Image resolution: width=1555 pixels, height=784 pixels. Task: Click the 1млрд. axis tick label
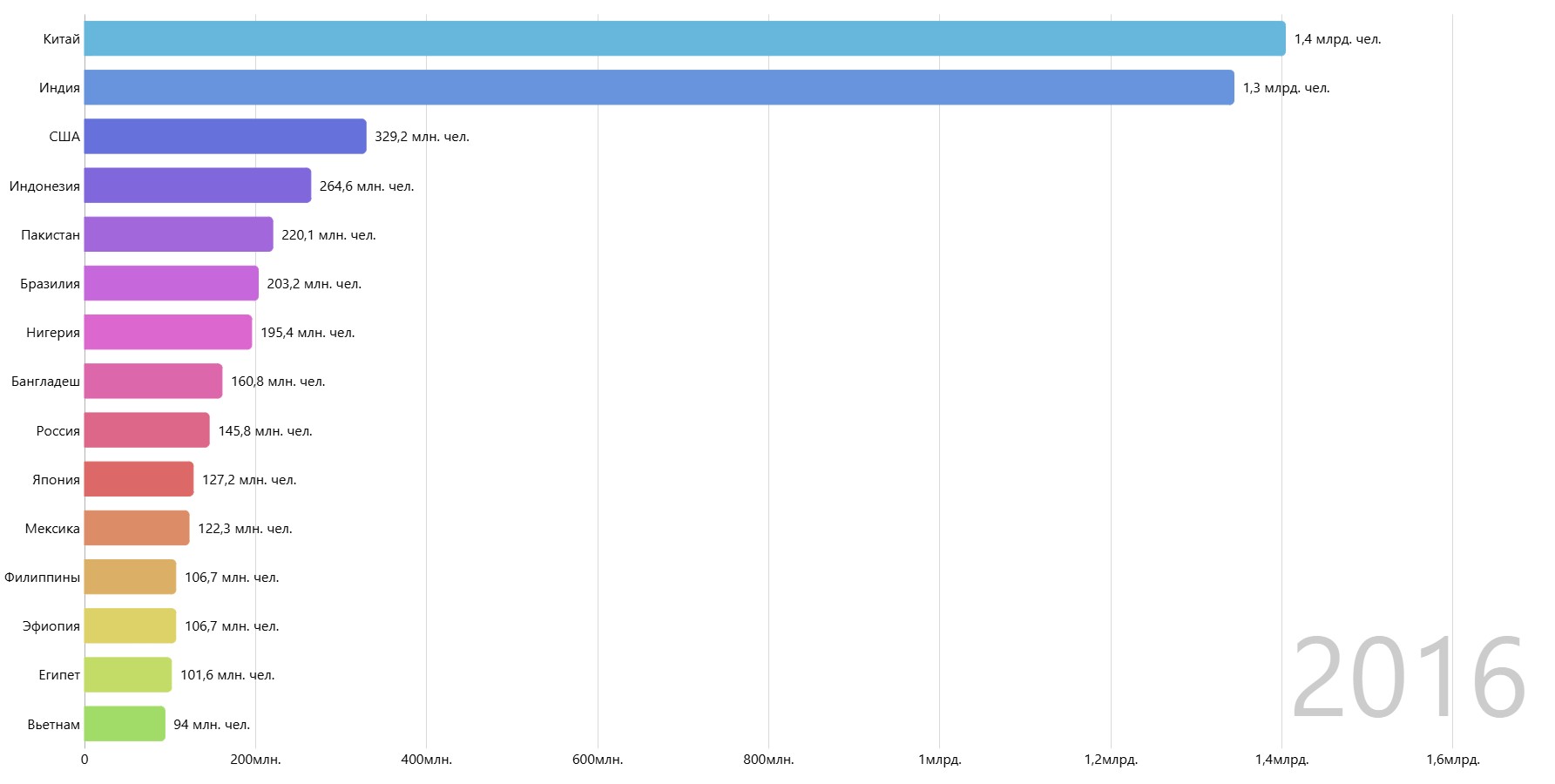point(939,760)
